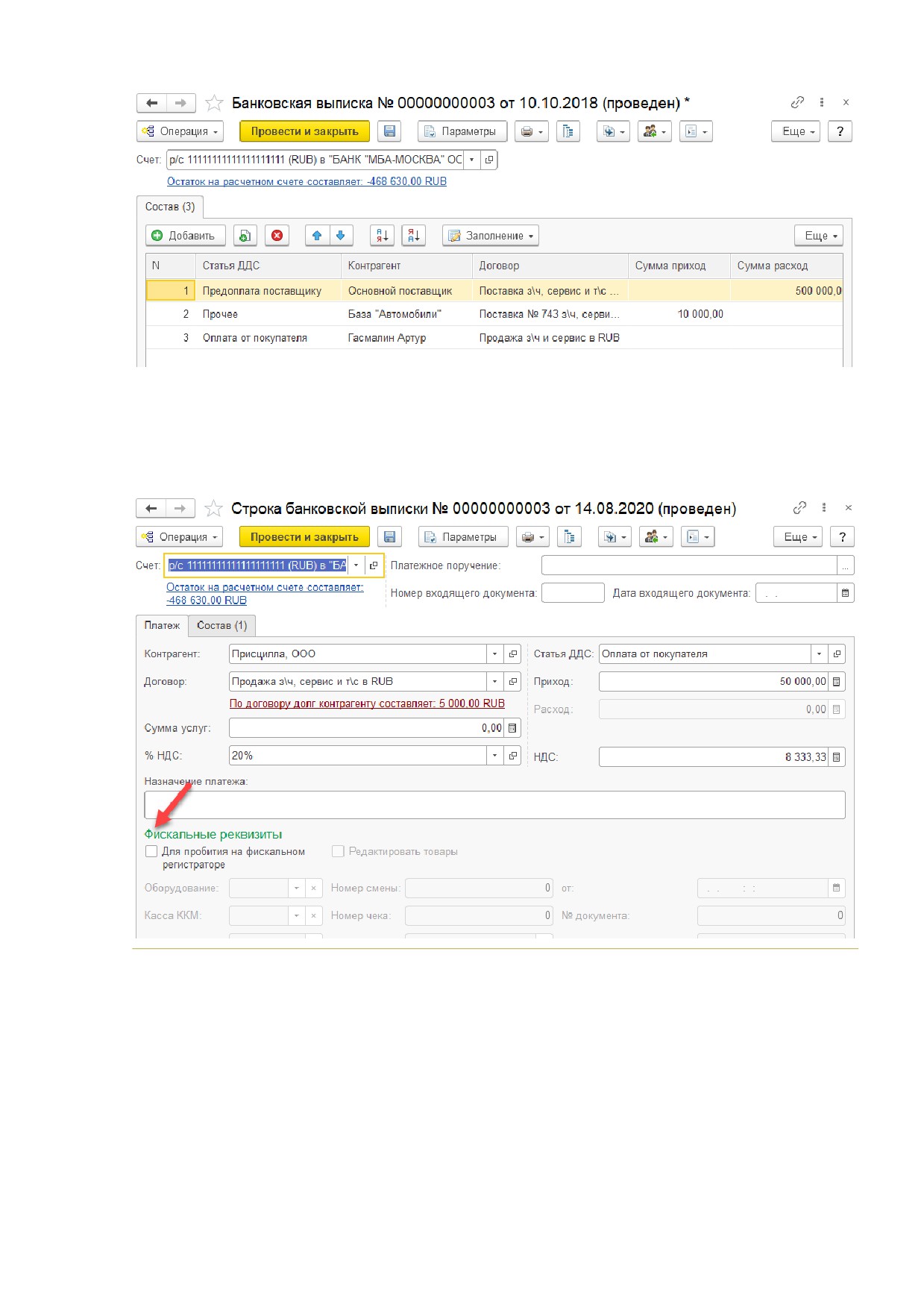Expand account dropdown arrow in Банковская выписка
Screen dimensions: 924x1307
tap(471, 160)
